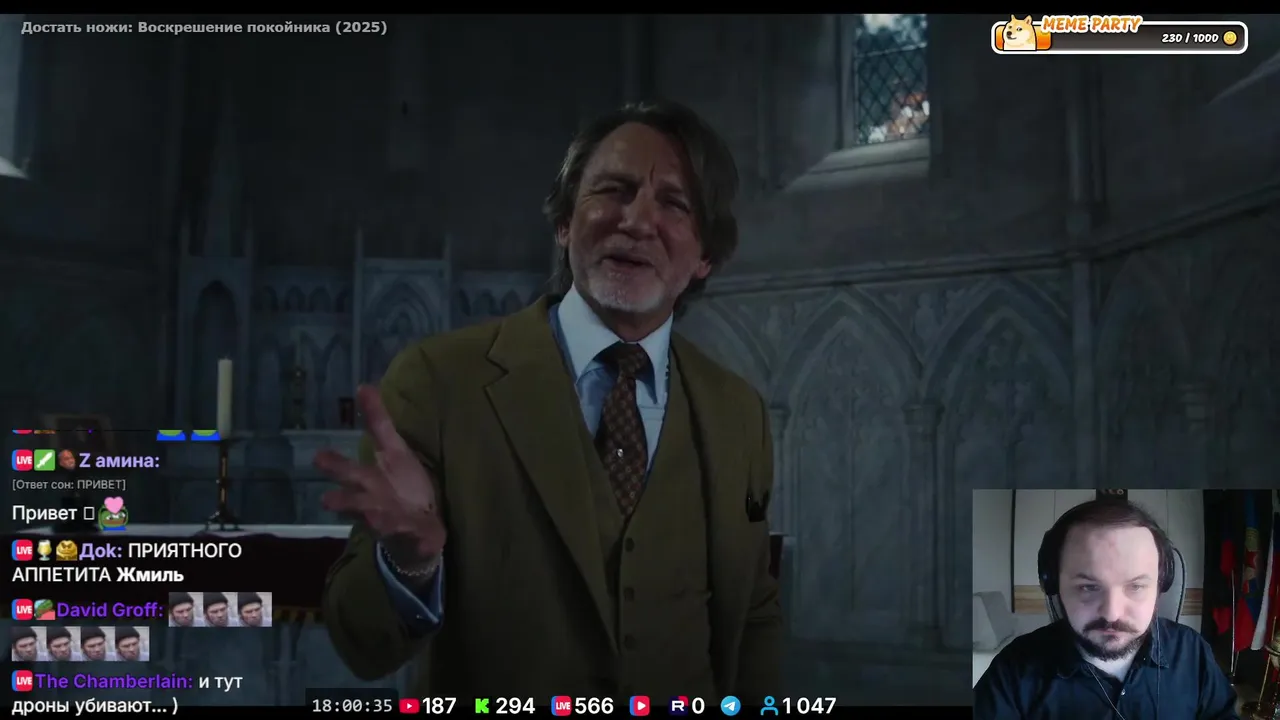Click the reply note 'Ответ сон: ПРИВЕТ'

69,484
